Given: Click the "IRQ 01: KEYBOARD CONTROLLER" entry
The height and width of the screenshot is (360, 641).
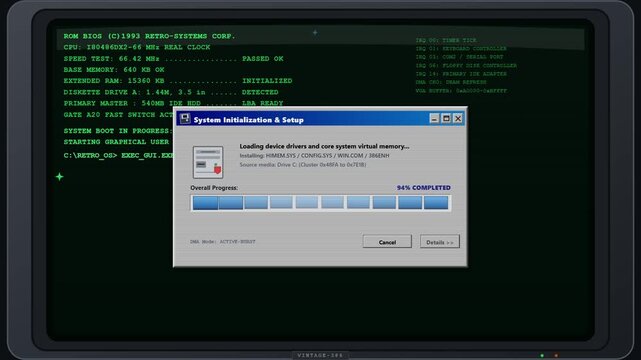Looking at the screenshot, I should tap(461, 49).
